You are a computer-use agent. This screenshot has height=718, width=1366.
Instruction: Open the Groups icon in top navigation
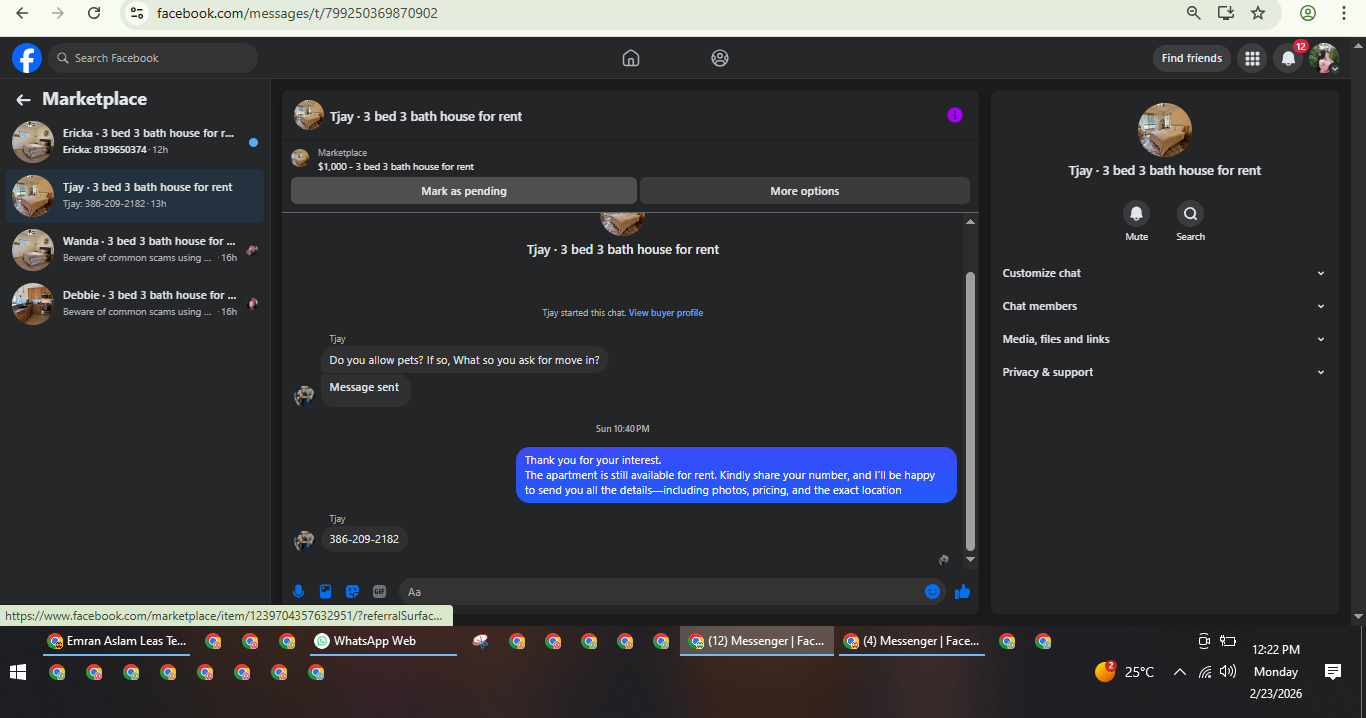[x=720, y=58]
